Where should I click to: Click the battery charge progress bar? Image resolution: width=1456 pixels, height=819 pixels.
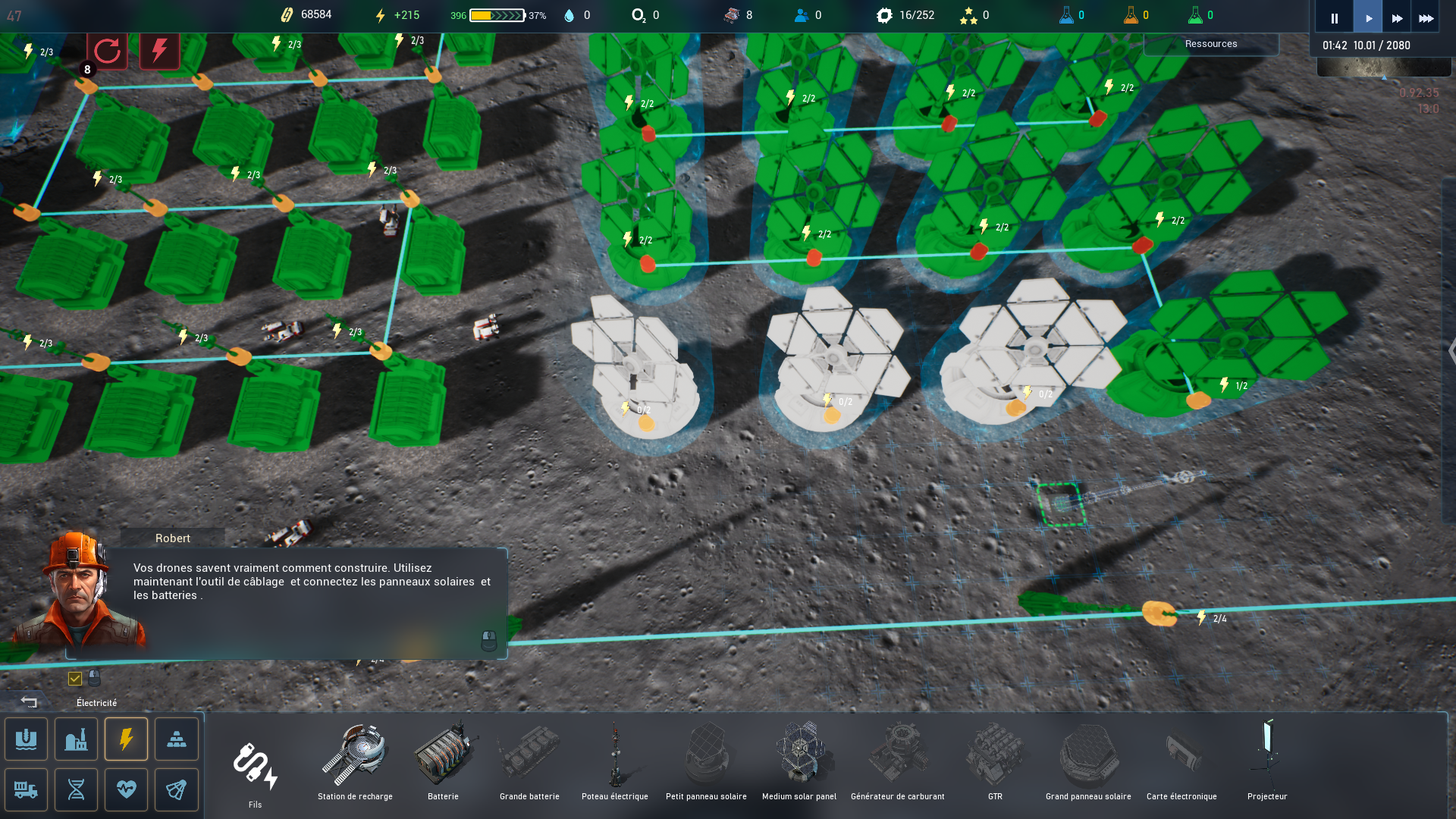[x=497, y=15]
